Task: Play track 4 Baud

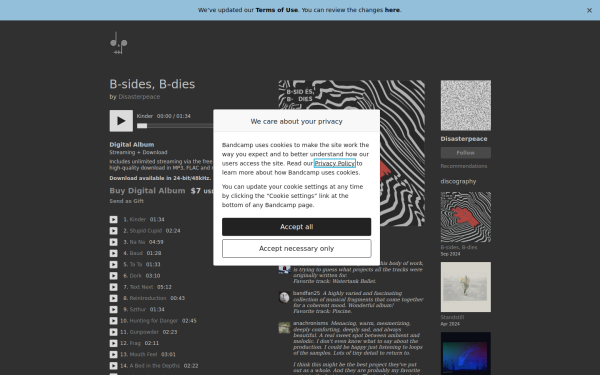Action: [x=113, y=253]
